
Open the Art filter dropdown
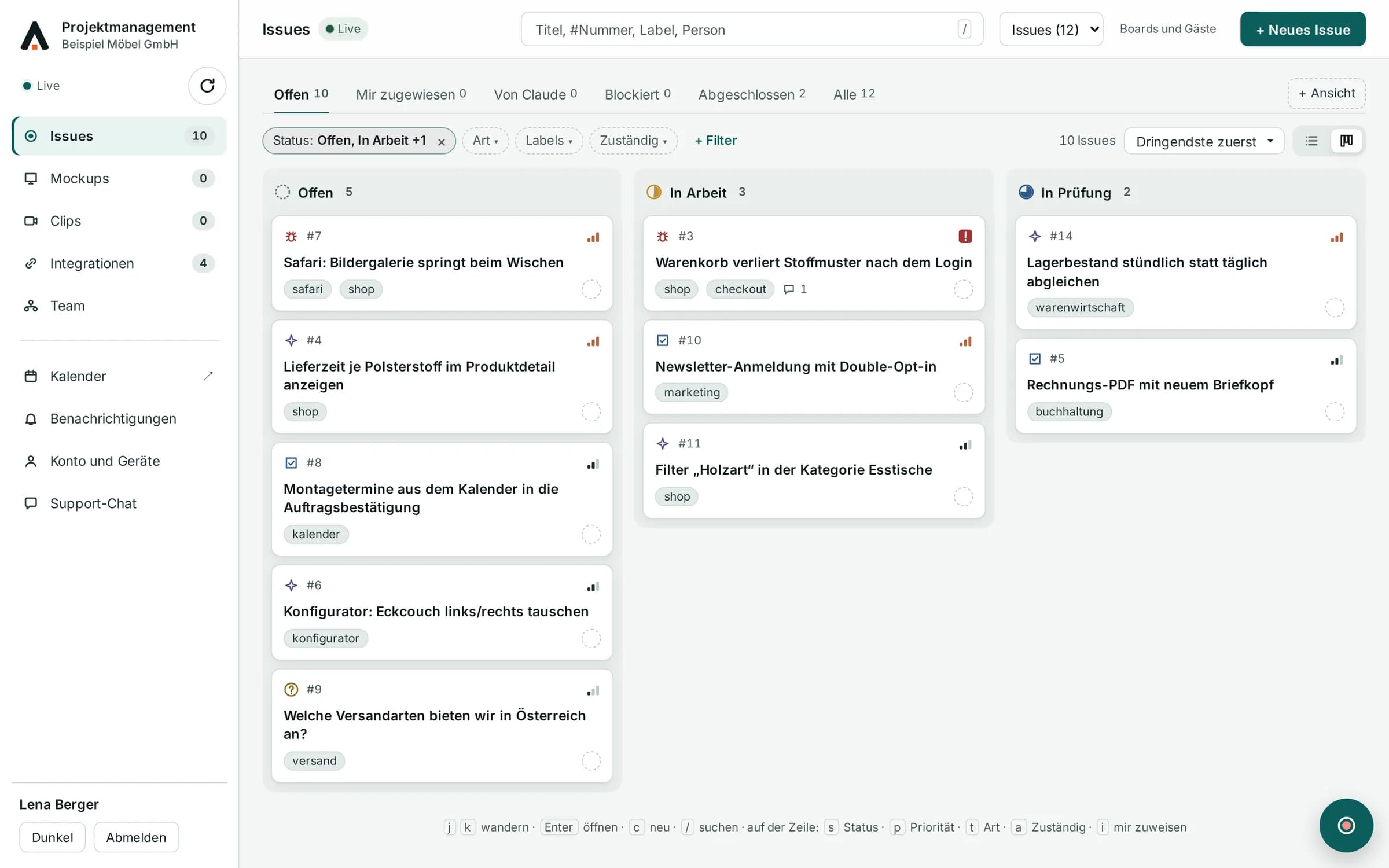pyautogui.click(x=485, y=141)
